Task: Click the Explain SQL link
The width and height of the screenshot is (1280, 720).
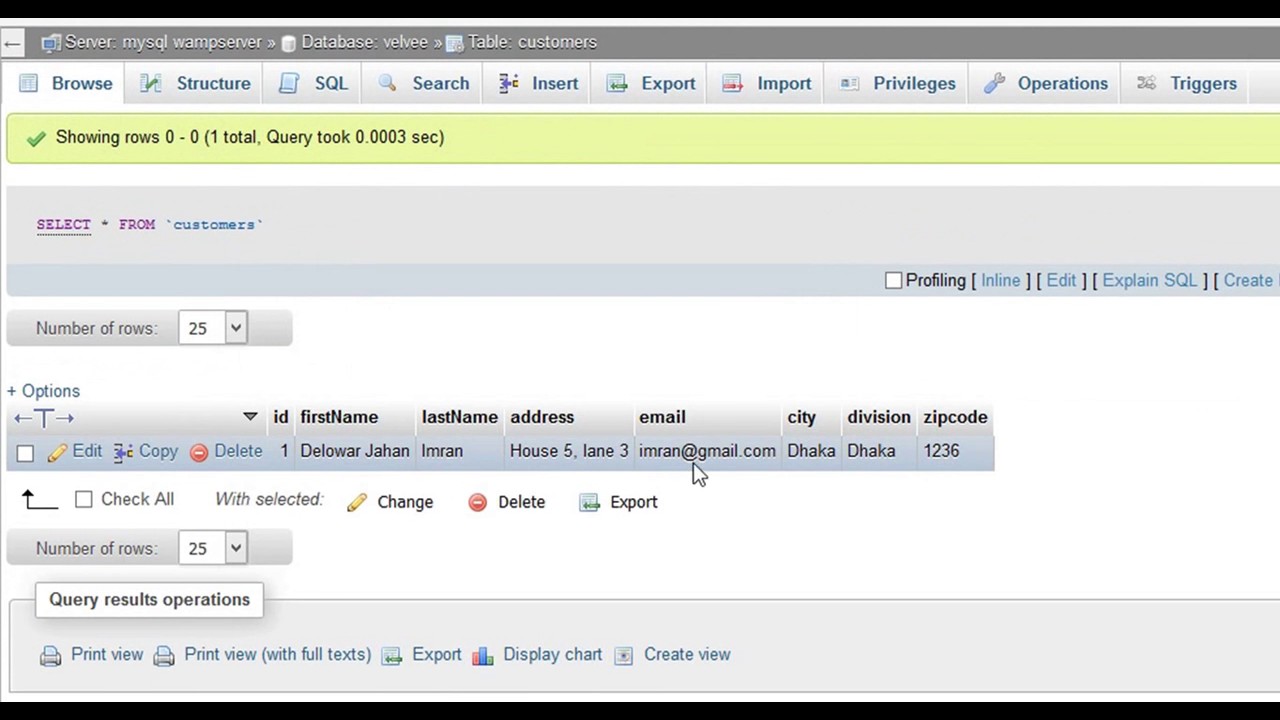Action: pyautogui.click(x=1149, y=281)
